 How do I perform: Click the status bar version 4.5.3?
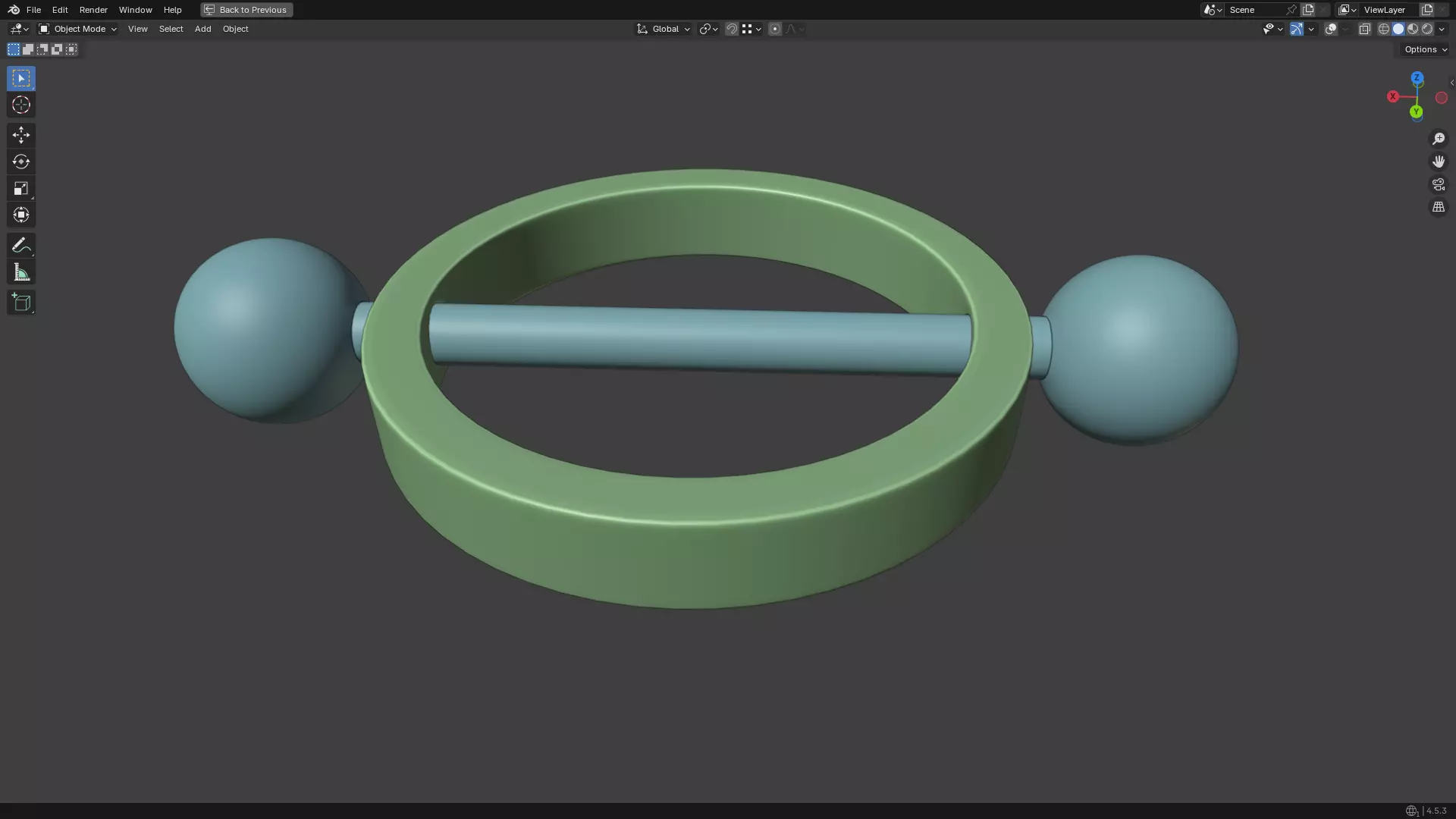tap(1436, 811)
